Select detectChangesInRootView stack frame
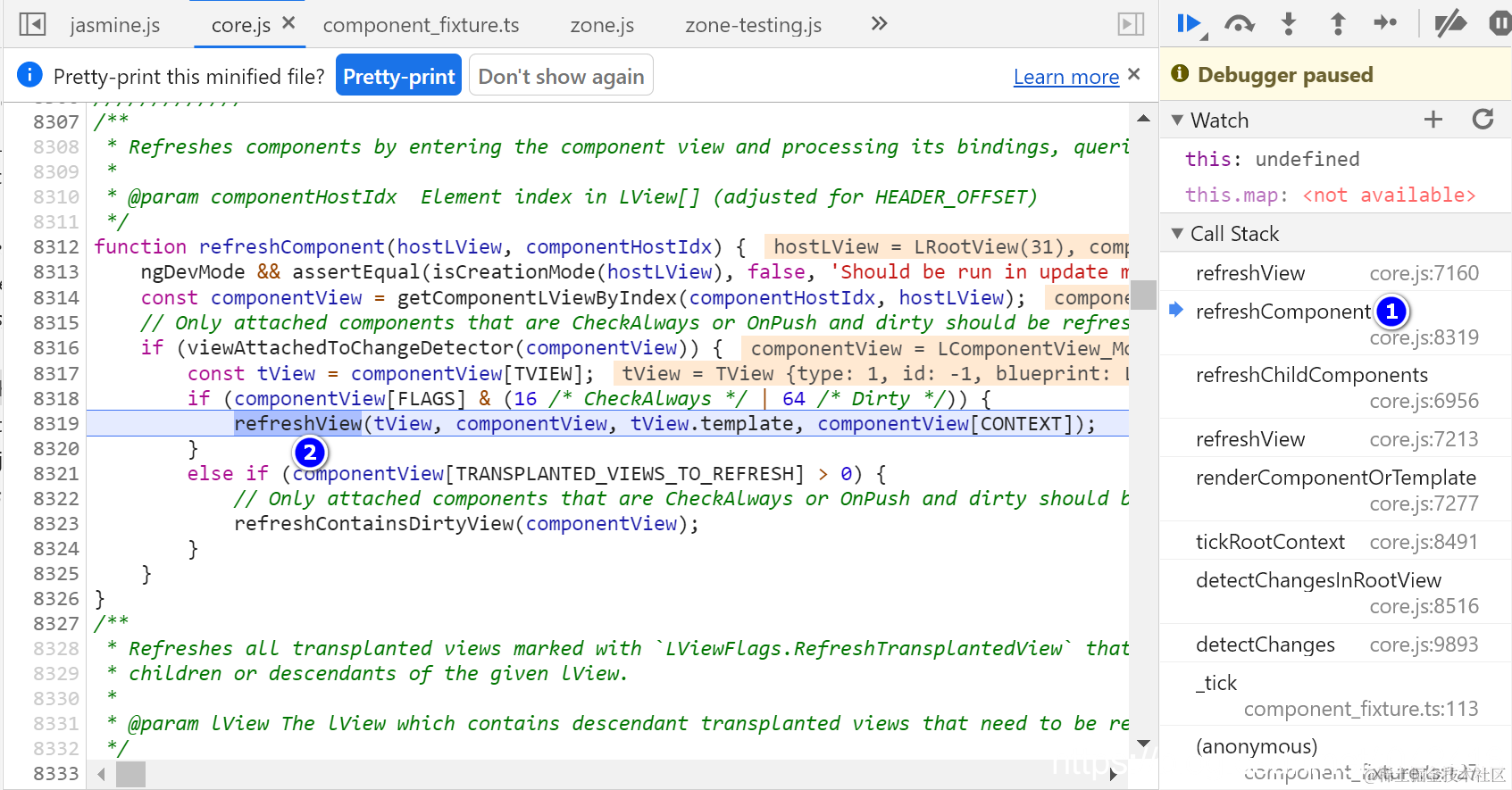The height and width of the screenshot is (790, 1512). click(1336, 593)
